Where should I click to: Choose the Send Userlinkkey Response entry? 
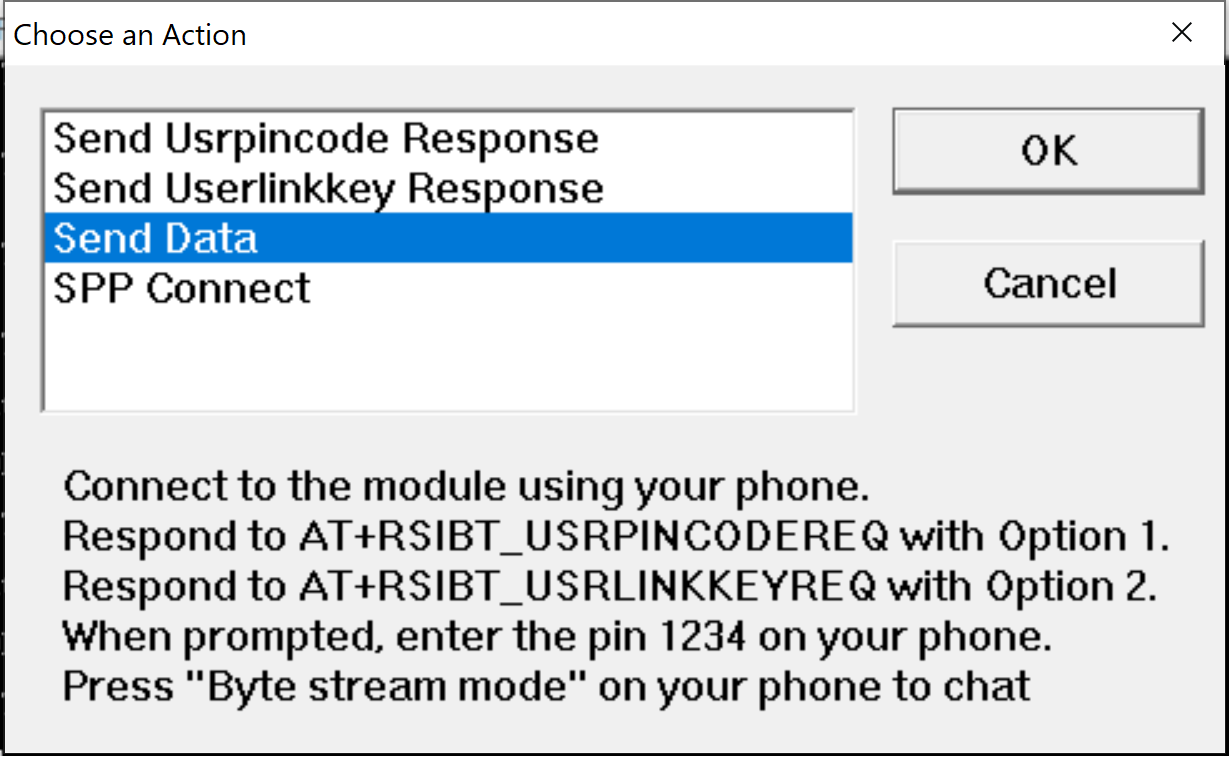(328, 188)
